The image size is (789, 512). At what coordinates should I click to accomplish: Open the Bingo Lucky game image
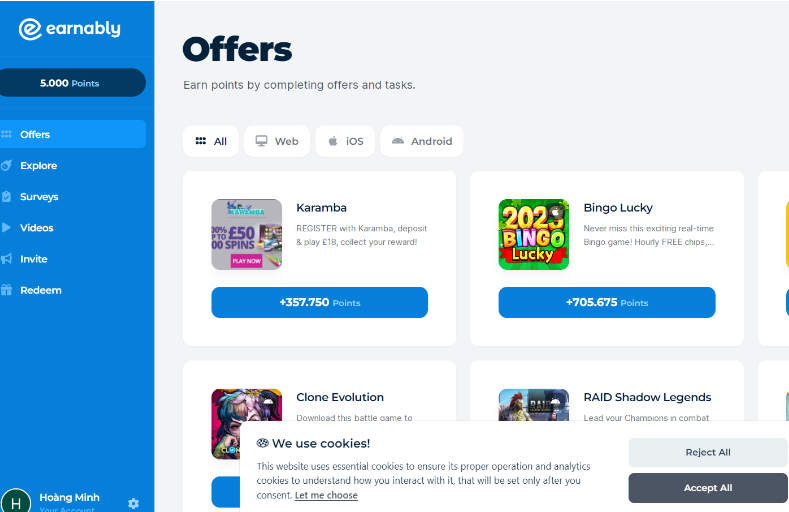point(534,234)
